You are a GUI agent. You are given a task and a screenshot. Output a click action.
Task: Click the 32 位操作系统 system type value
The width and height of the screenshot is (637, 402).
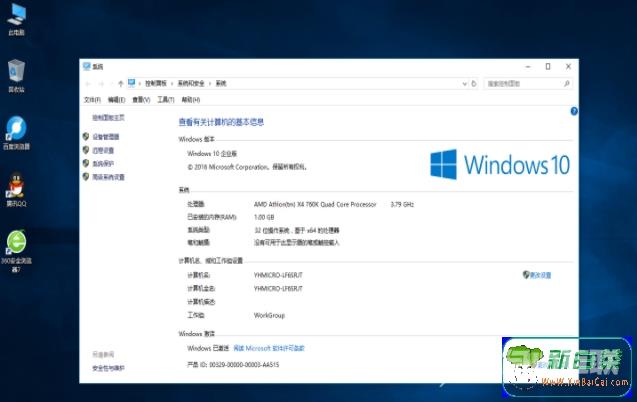click(x=297, y=230)
